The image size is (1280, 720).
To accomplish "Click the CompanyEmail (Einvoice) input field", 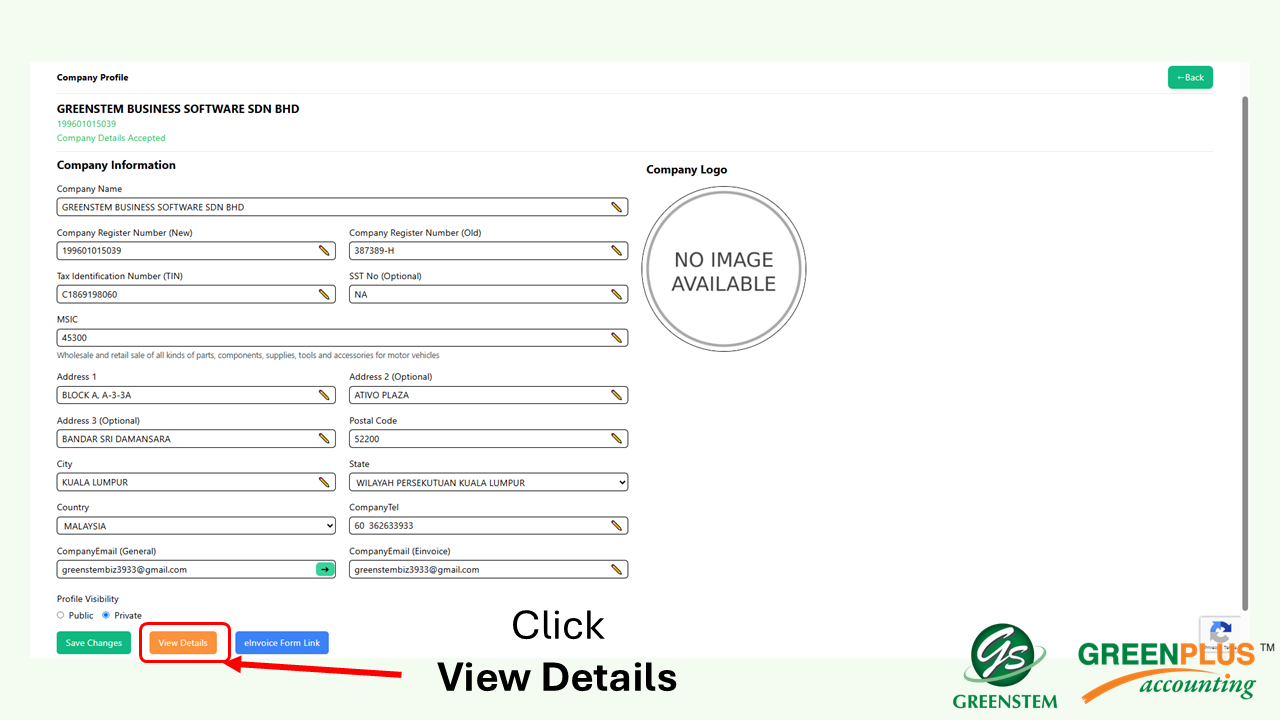I will coord(489,569).
